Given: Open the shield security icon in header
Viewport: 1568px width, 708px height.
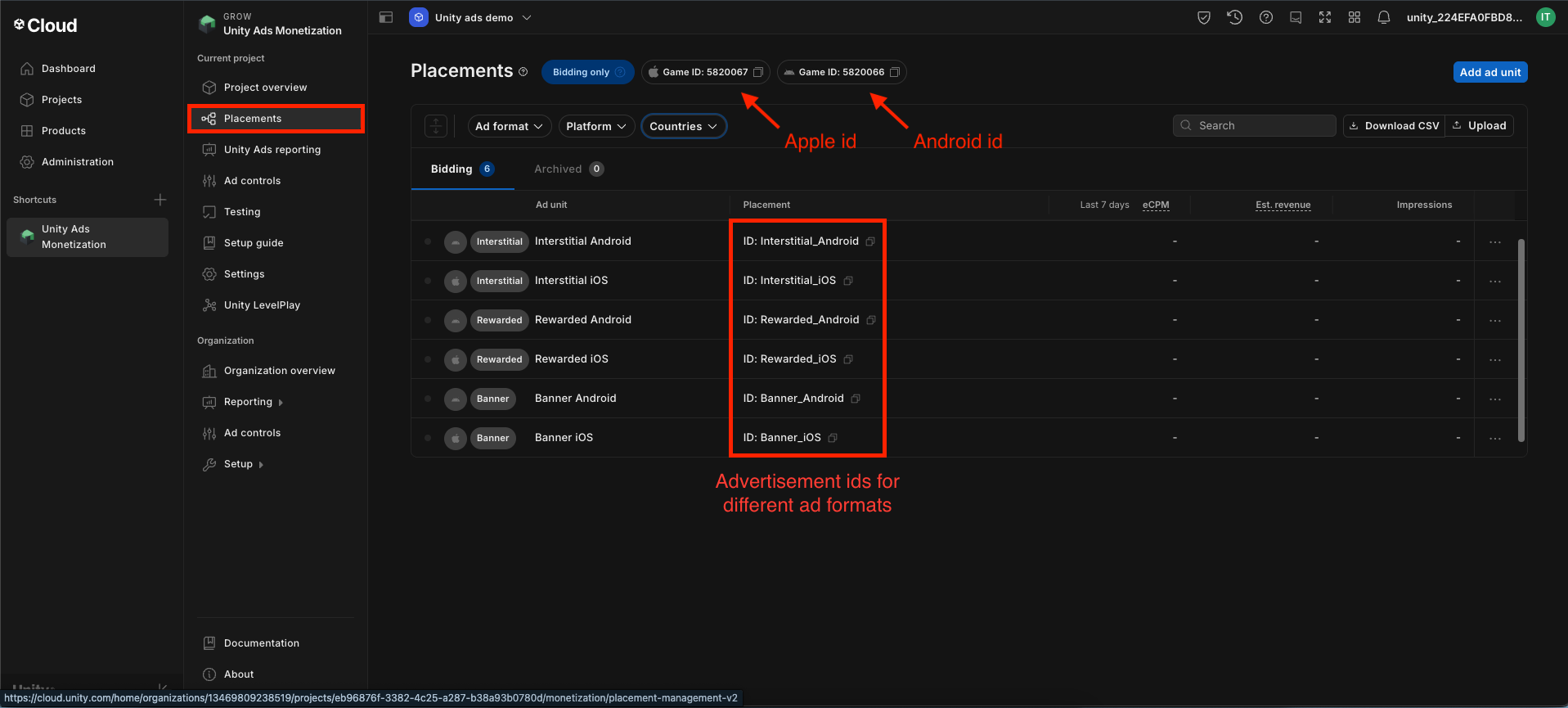Looking at the screenshot, I should [1204, 17].
